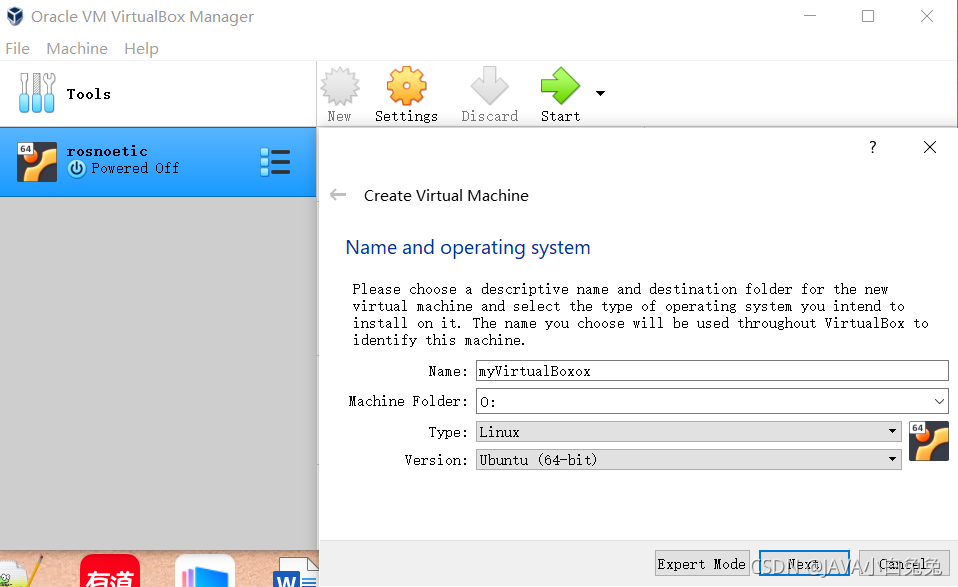Select the rosnoetic virtual machine

point(158,162)
